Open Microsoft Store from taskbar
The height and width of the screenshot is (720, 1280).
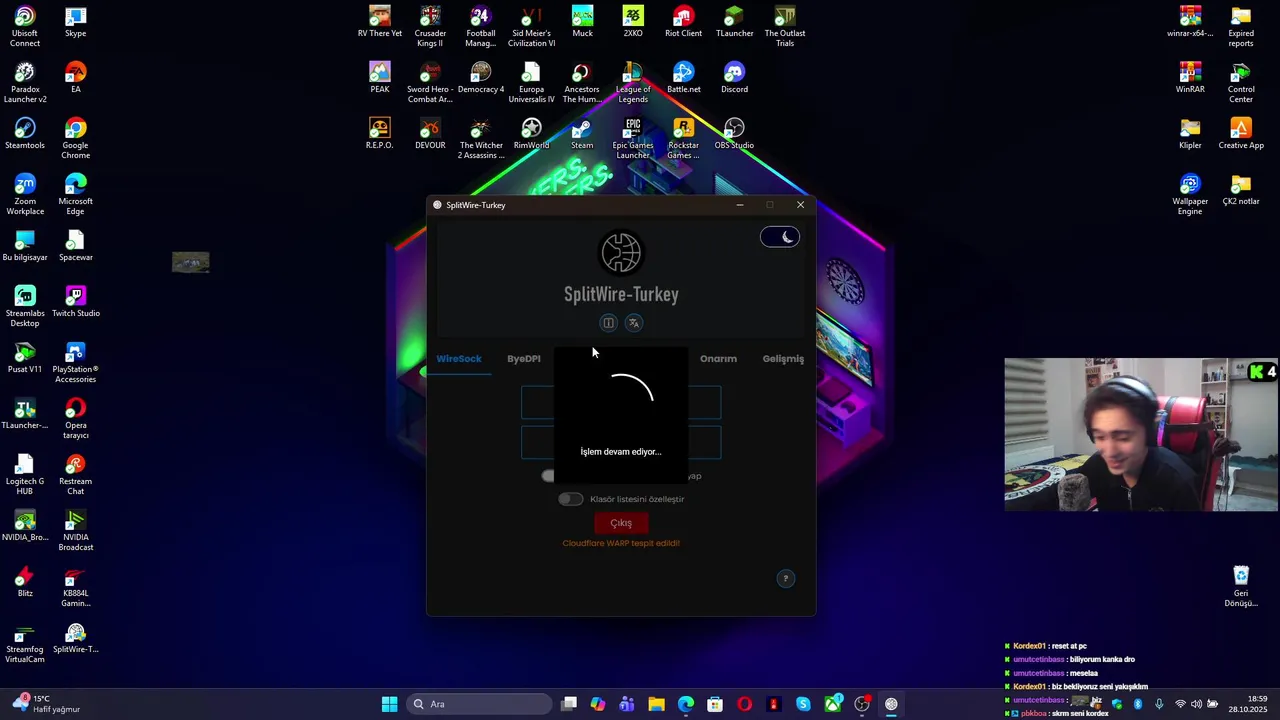(715, 704)
